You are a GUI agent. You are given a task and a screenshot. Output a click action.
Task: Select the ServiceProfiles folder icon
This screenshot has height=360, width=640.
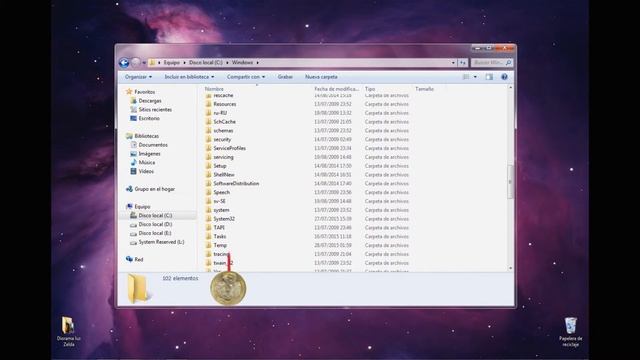point(209,148)
